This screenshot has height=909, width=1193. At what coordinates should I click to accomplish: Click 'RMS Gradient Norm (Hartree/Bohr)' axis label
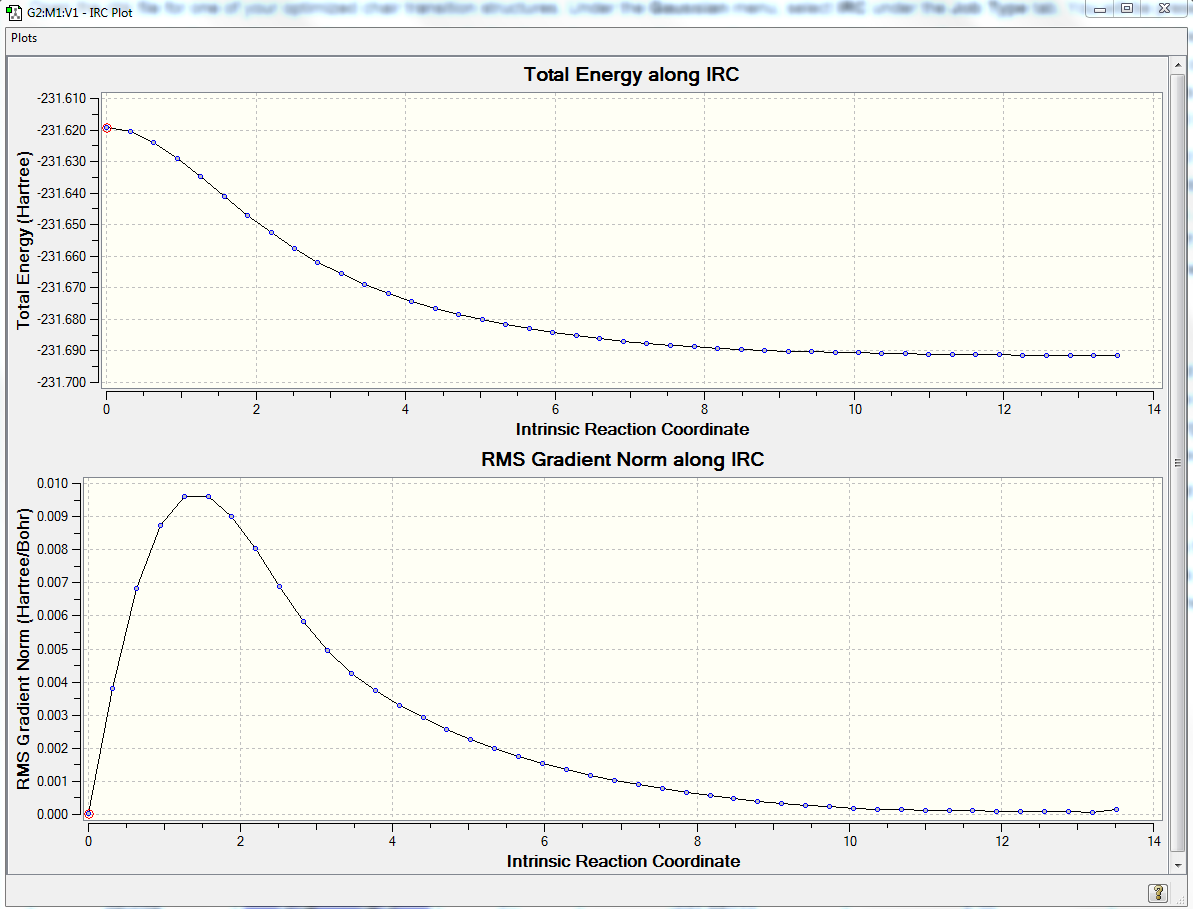(x=24, y=649)
